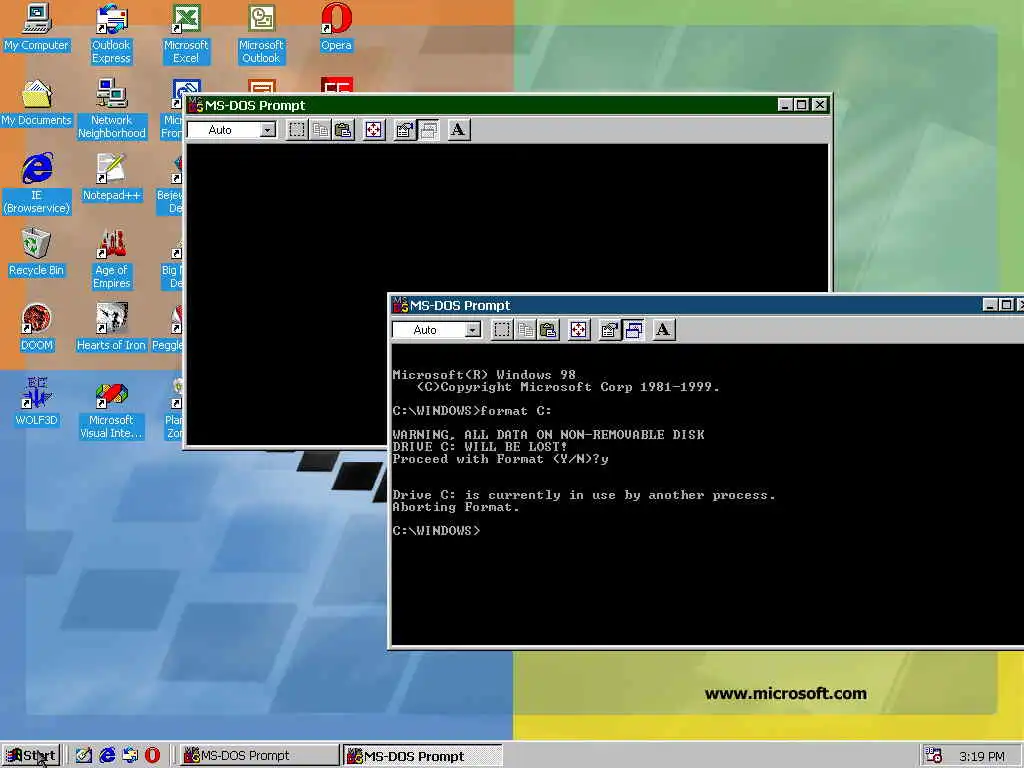Screen dimensions: 1024x768
Task: Launch Opera from quick launch bar
Action: coord(152,756)
